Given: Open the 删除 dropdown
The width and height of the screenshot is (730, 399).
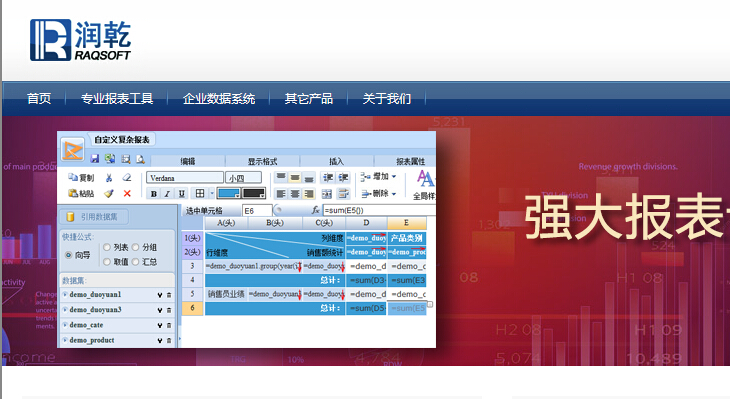Looking at the screenshot, I should click(x=379, y=193).
